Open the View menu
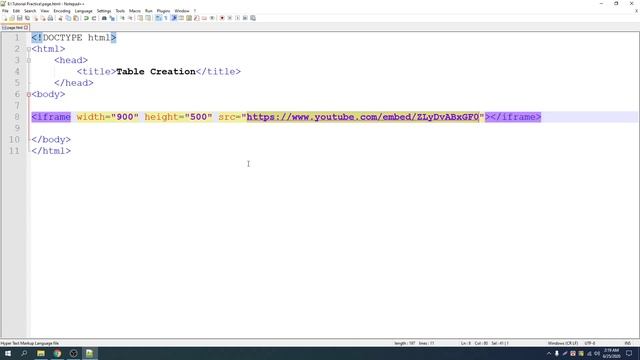The image size is (640, 360). [45, 11]
